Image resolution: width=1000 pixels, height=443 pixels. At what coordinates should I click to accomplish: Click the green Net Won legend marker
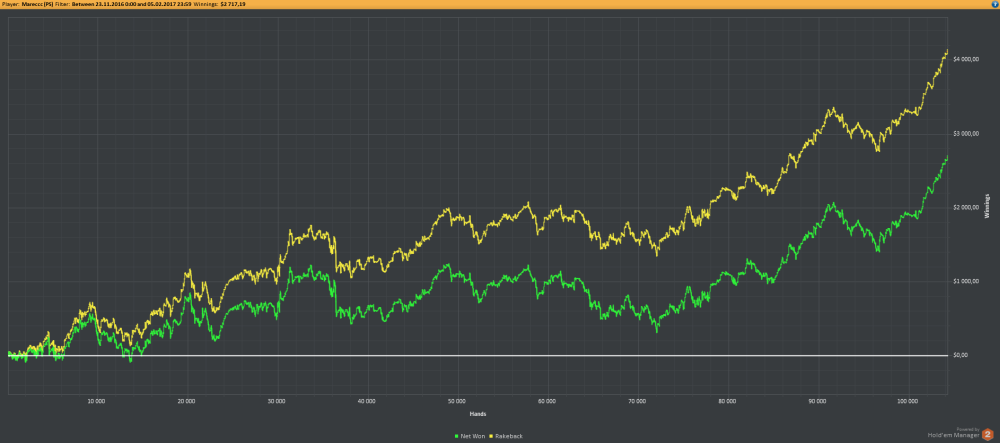point(456,436)
